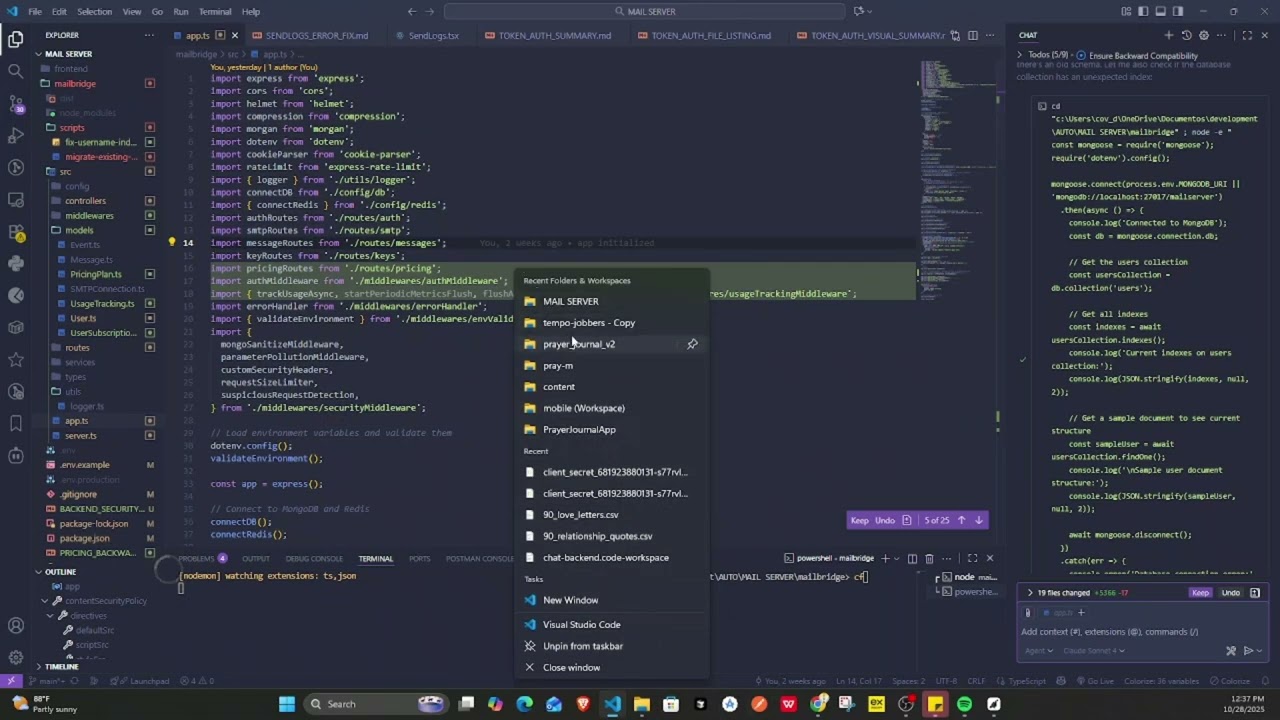The width and height of the screenshot is (1280, 720).
Task: Open notifications bell in status bar
Action: point(1263,681)
